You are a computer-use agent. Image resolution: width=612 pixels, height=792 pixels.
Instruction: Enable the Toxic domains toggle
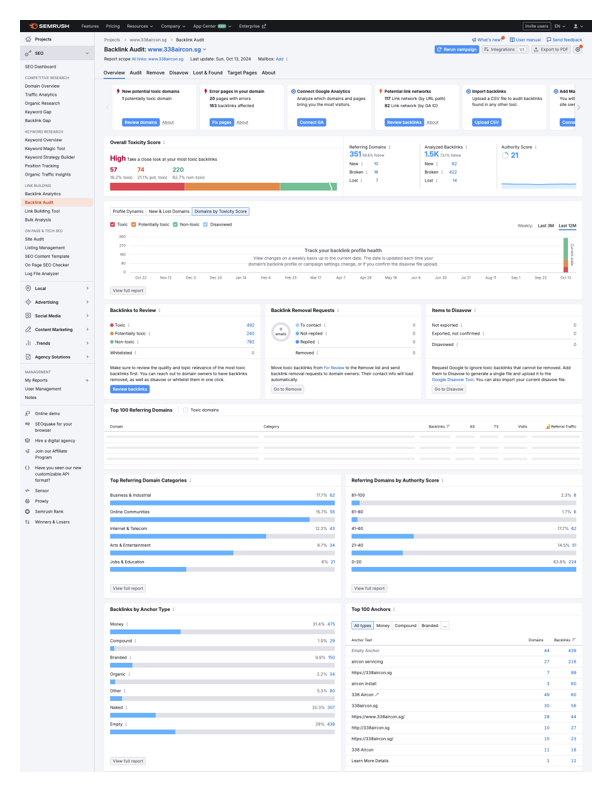pyautogui.click(x=184, y=410)
